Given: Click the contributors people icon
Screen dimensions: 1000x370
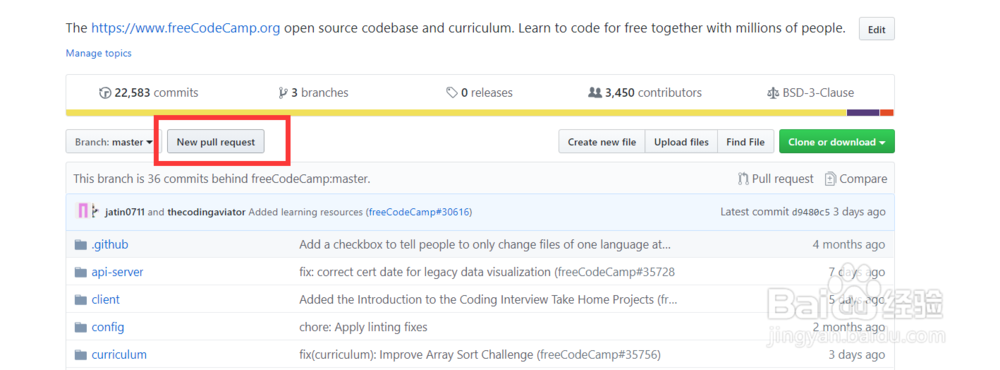Looking at the screenshot, I should coord(594,93).
